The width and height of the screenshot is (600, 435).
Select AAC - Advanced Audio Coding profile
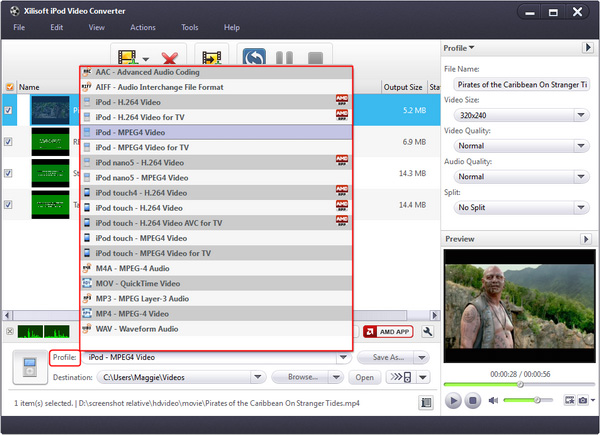pyautogui.click(x=216, y=72)
